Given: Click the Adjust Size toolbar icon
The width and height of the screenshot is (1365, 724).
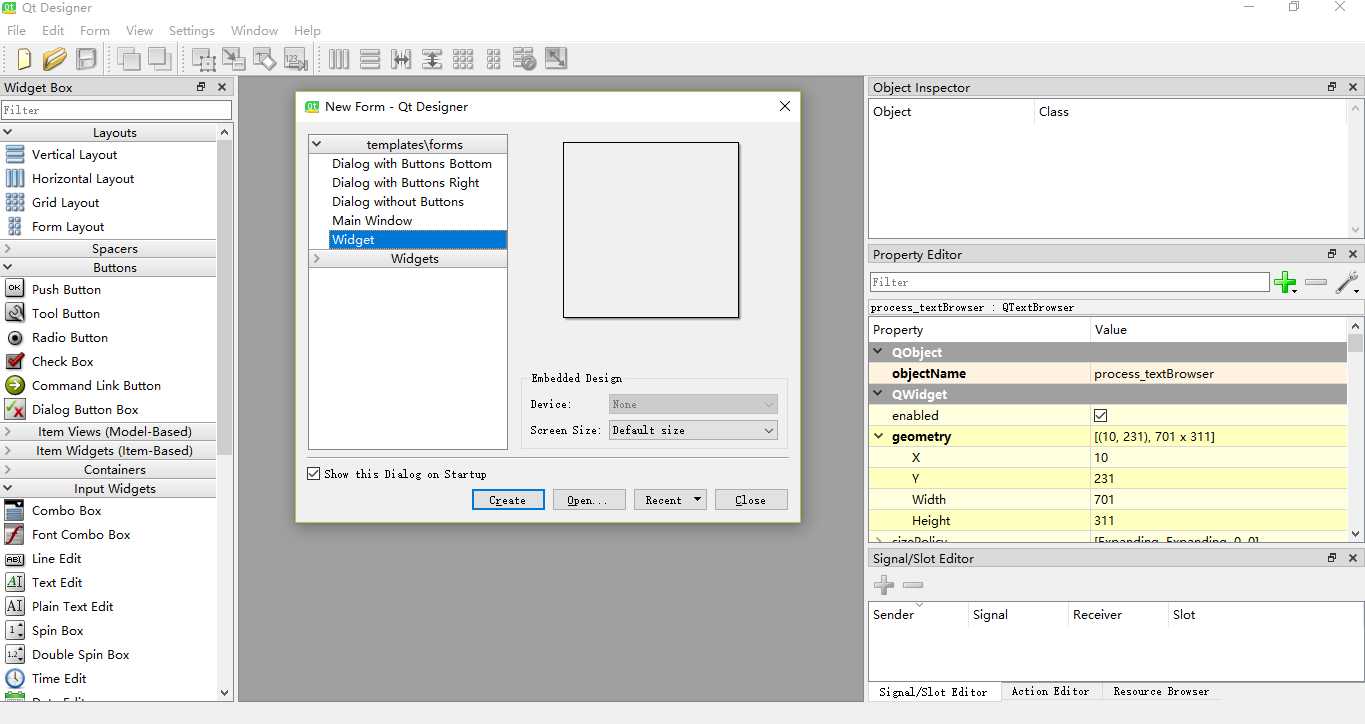Looking at the screenshot, I should click(x=556, y=59).
